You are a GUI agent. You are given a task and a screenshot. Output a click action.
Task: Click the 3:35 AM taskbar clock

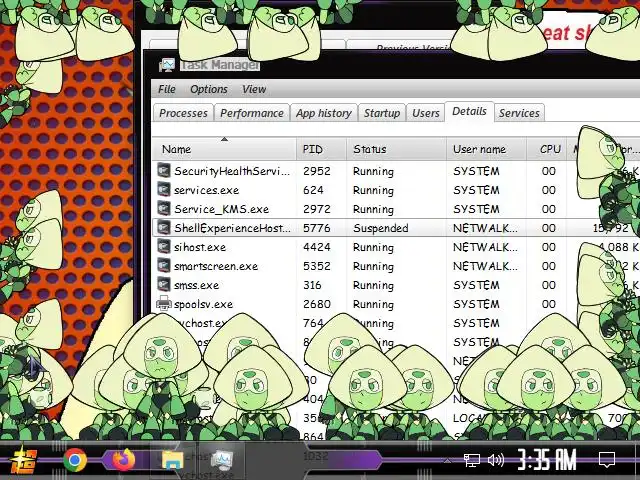coord(547,460)
